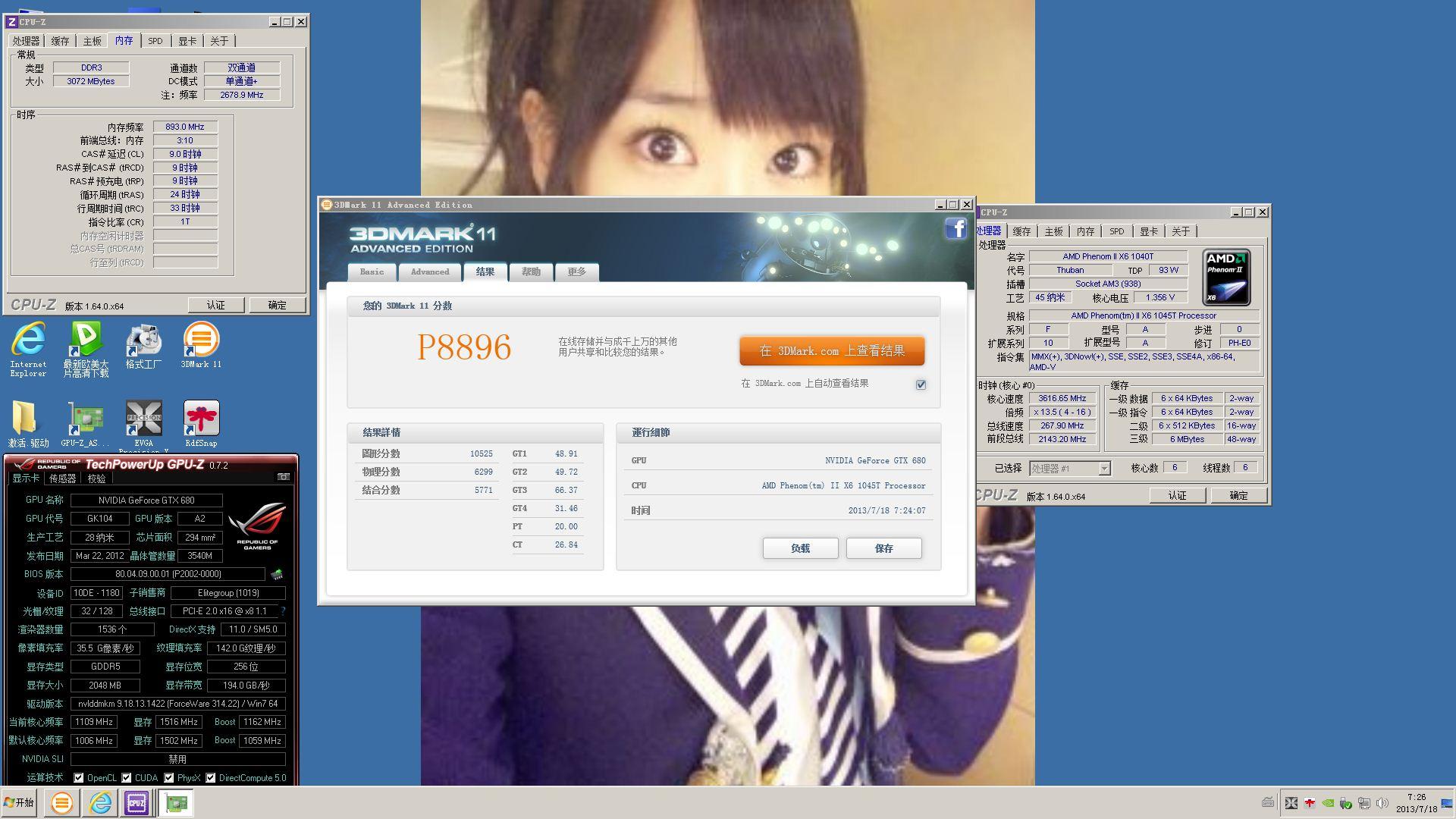Open the 更多 tab in 3DMark 11
This screenshot has width=1456, height=819.
(577, 271)
